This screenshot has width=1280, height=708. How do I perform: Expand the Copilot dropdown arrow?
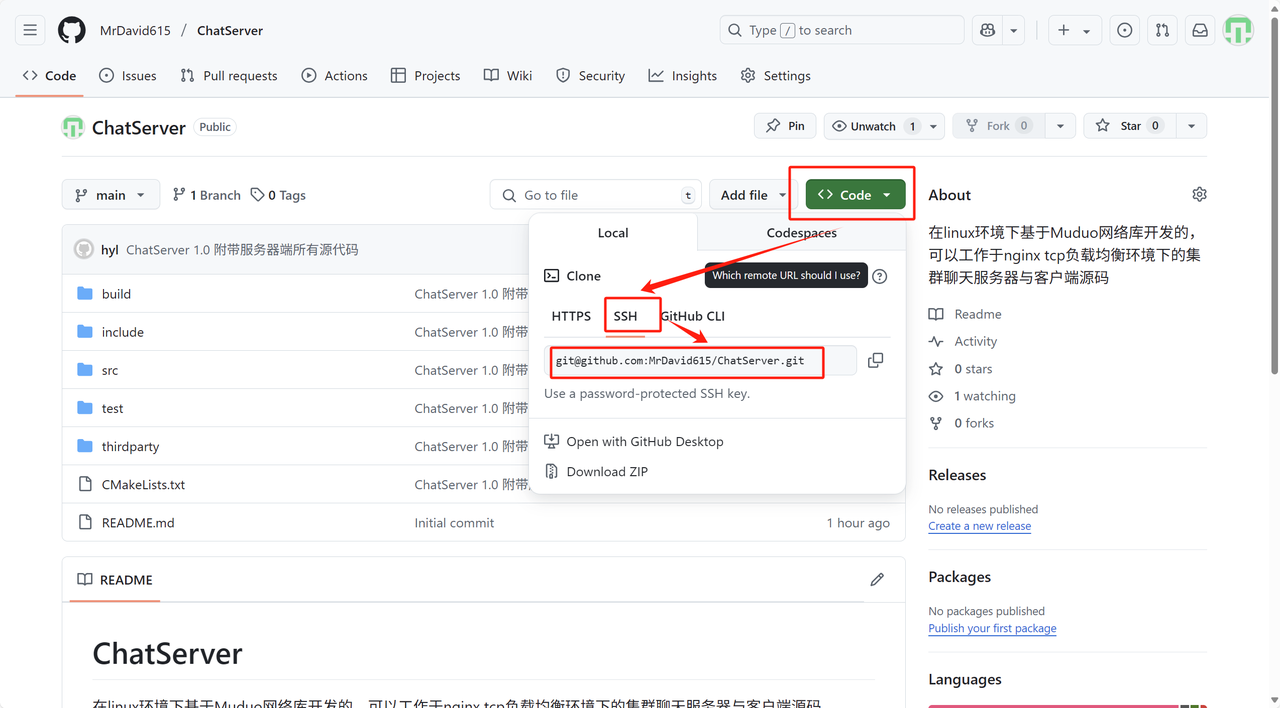point(1014,30)
